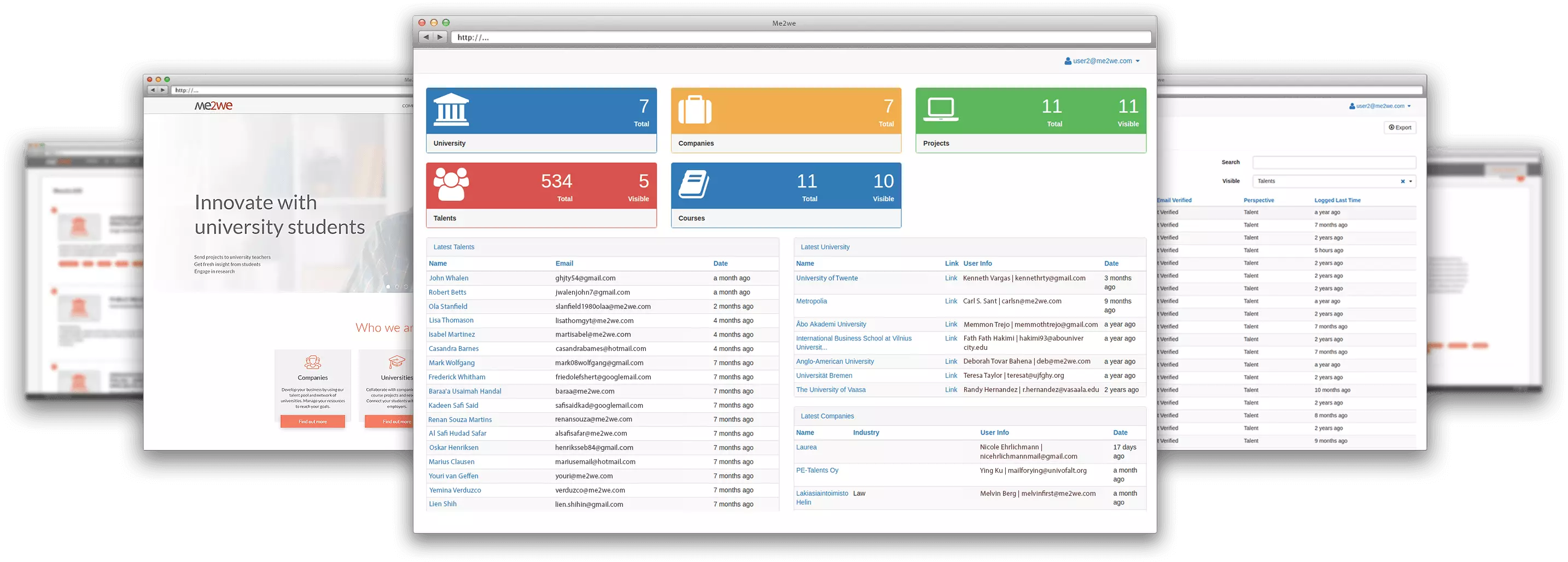Click the user avatar icon next to user2@me2we.com in the front window

pos(1068,61)
